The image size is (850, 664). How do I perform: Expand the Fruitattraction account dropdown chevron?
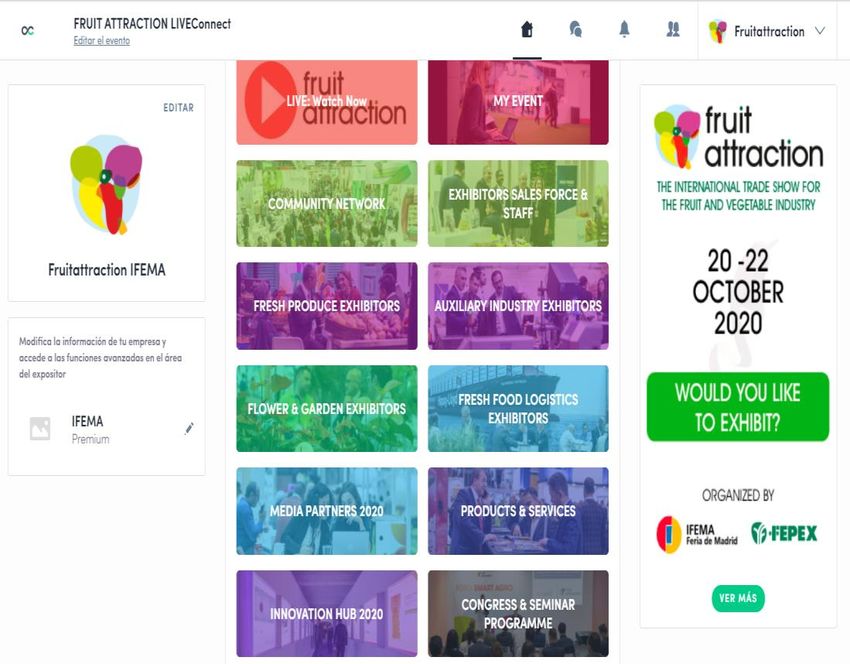(x=820, y=31)
